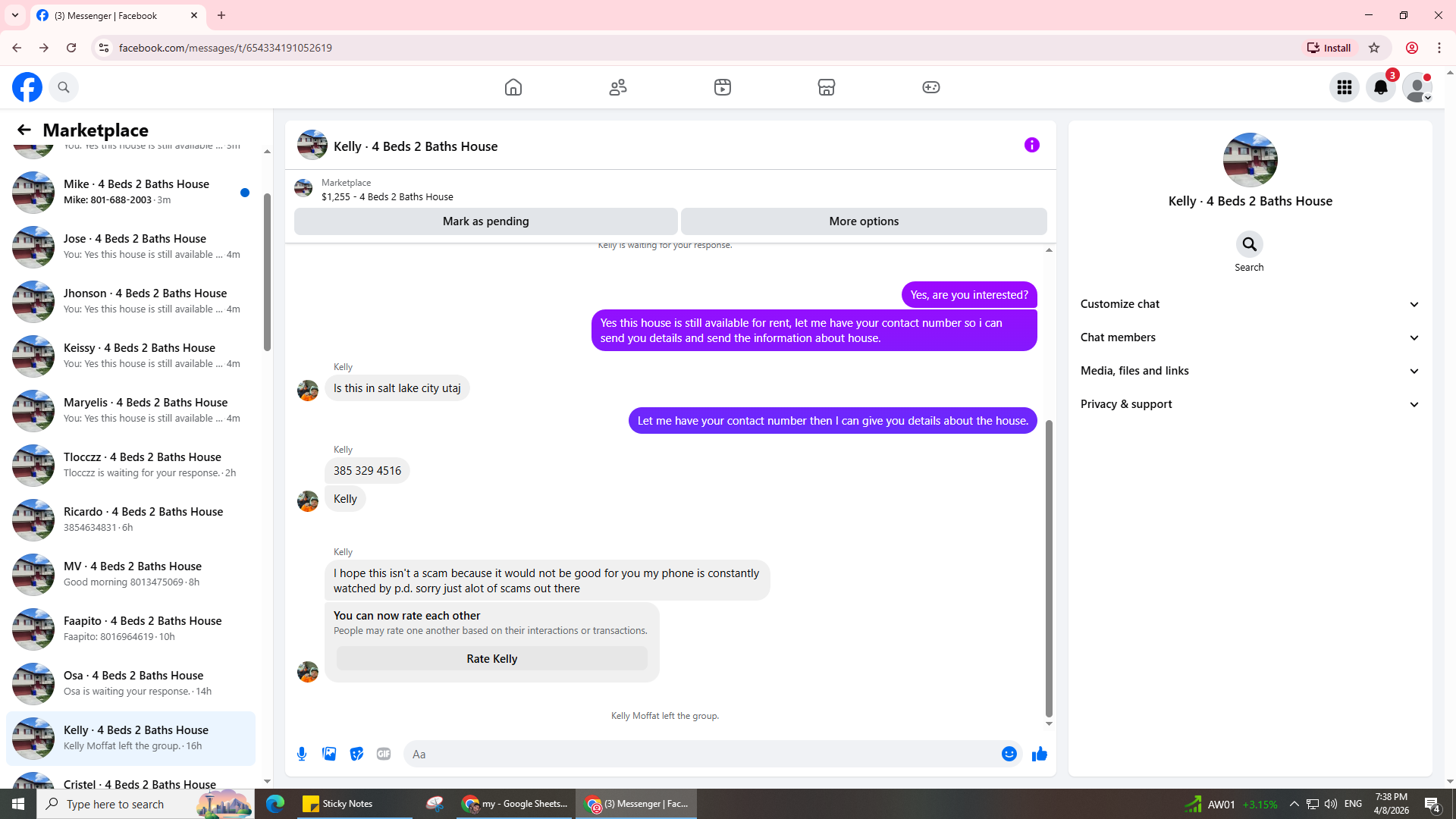Open the GIF picker icon
Image resolution: width=1456 pixels, height=819 pixels.
pyautogui.click(x=384, y=754)
